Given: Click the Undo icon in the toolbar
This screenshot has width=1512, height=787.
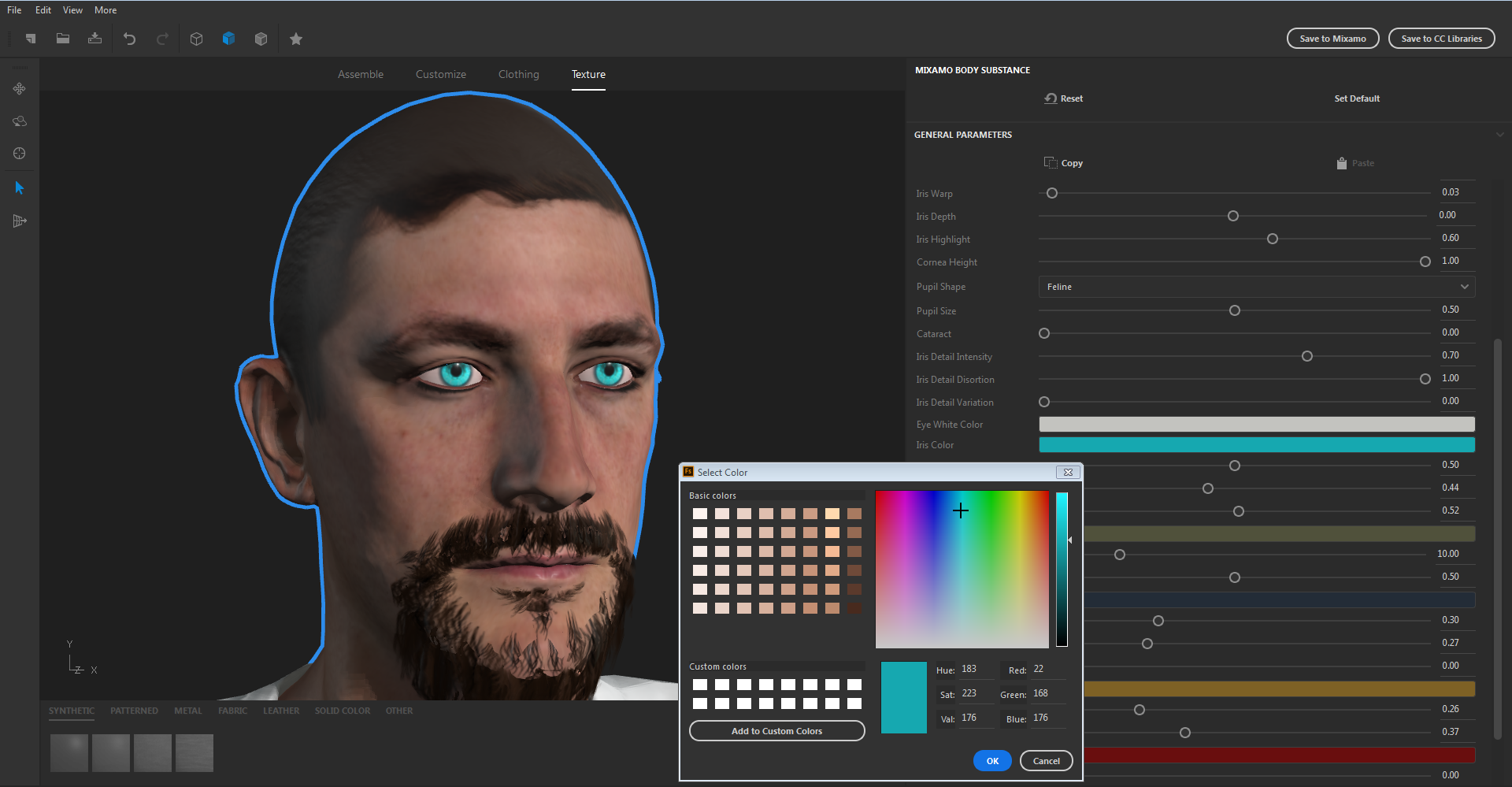Looking at the screenshot, I should [x=129, y=39].
